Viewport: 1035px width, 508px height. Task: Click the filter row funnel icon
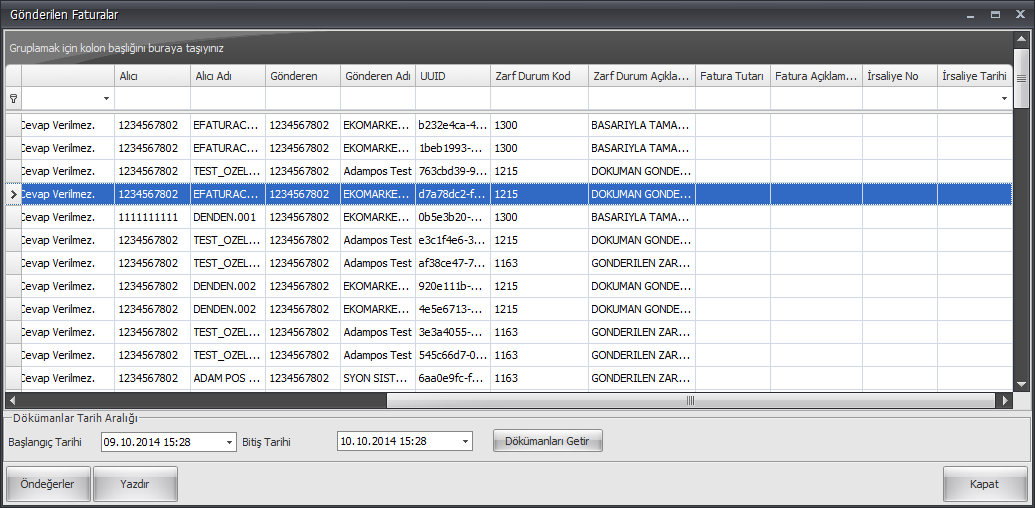click(x=13, y=98)
